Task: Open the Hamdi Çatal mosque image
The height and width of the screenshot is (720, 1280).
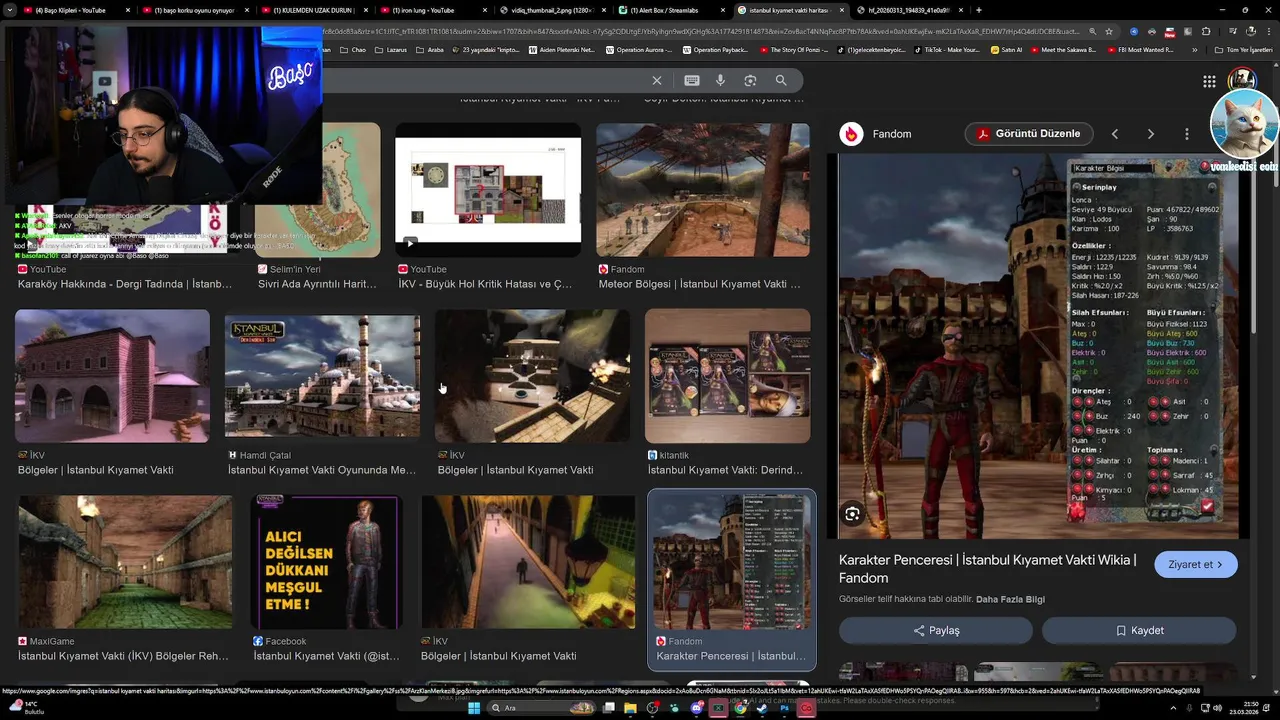Action: (322, 376)
